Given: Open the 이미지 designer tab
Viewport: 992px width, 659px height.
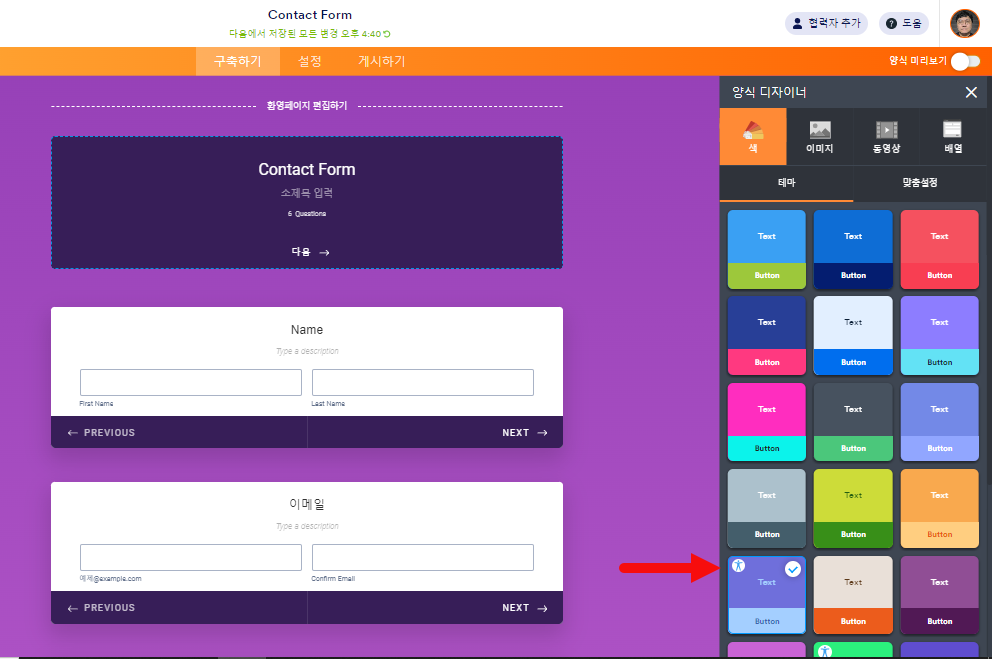Looking at the screenshot, I should click(820, 137).
